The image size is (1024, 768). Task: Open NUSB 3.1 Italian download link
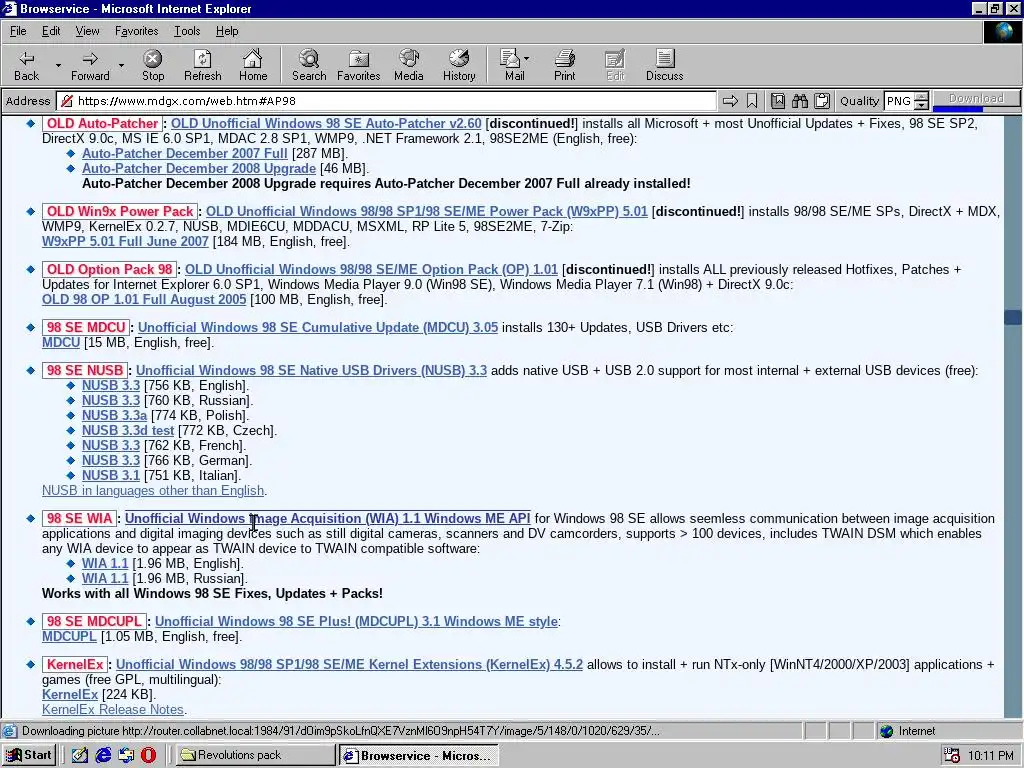(110, 475)
